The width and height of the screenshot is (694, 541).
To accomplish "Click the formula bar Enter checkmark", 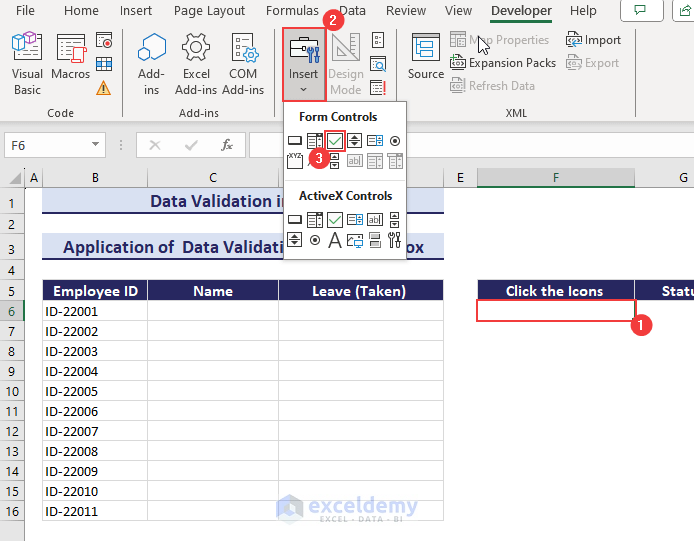I will pyautogui.click(x=191, y=145).
